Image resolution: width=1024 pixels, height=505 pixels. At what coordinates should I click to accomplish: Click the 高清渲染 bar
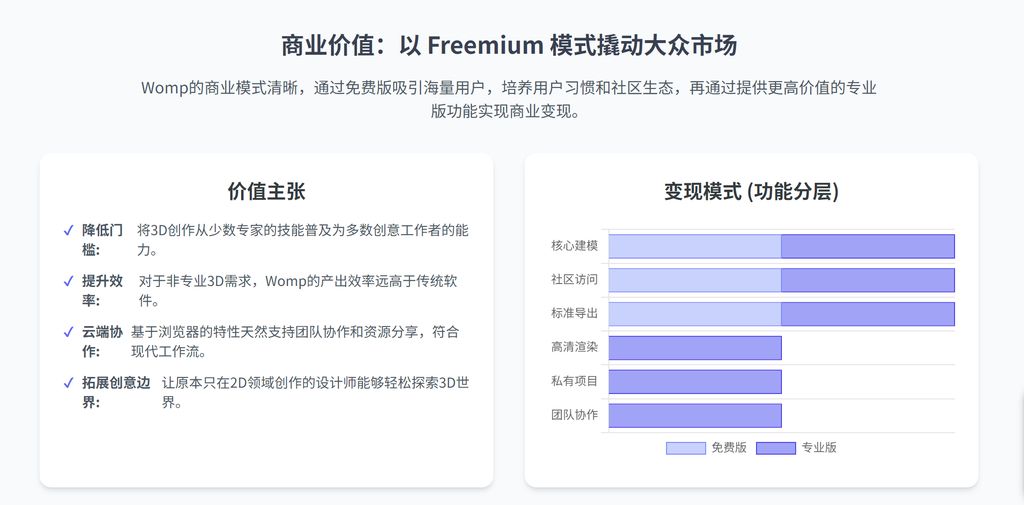coord(694,348)
